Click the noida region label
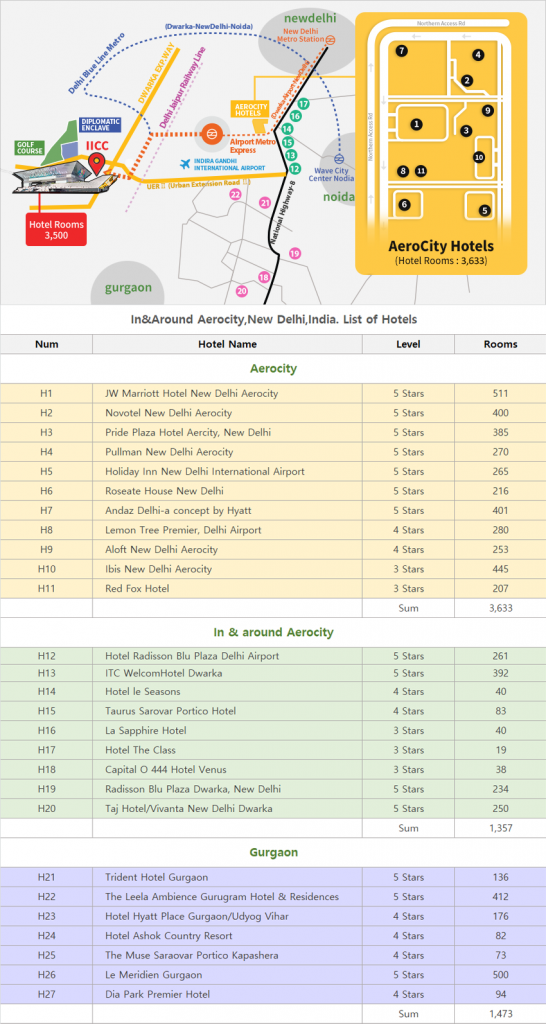546x1024 pixels. point(339,197)
